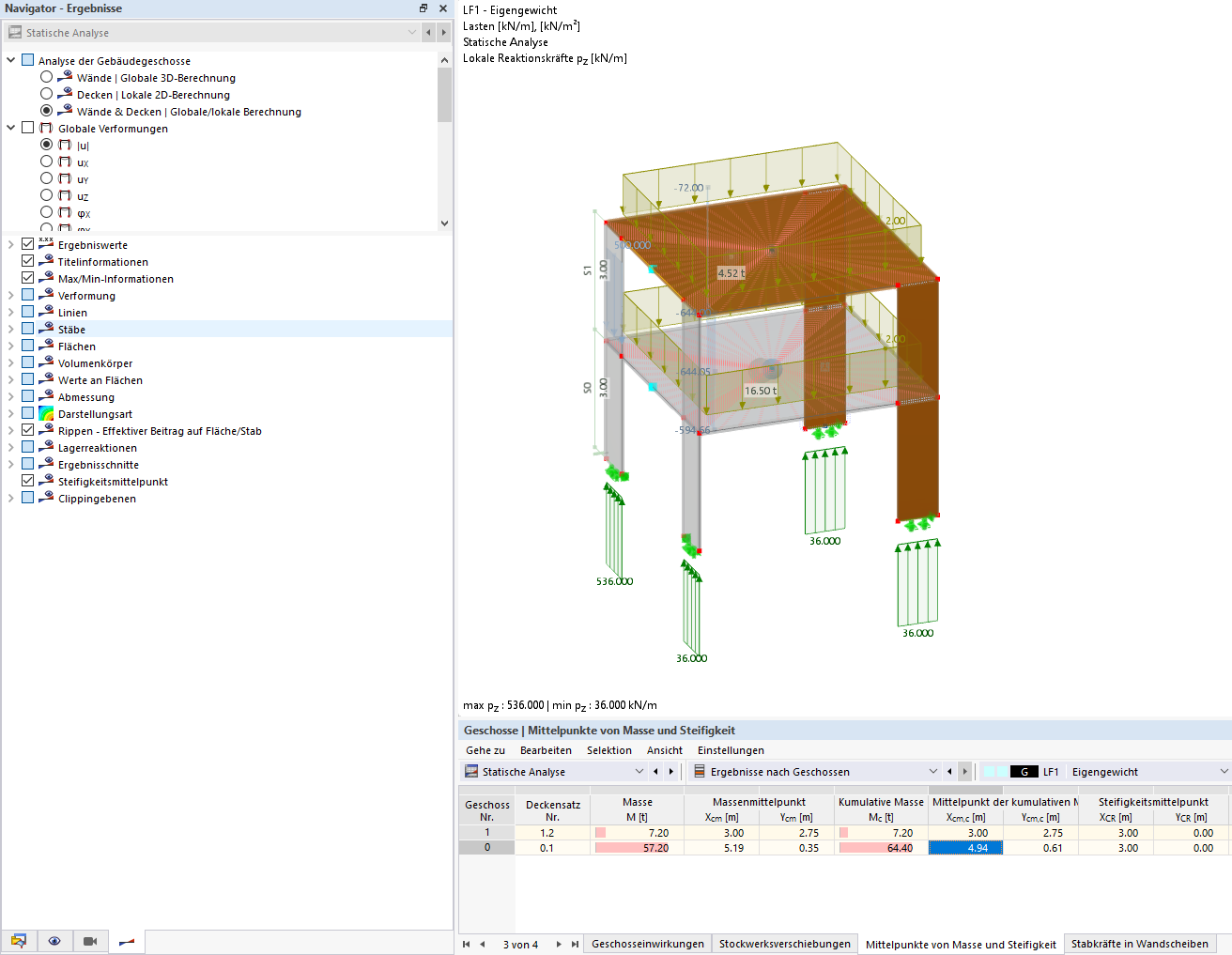Go to first table page
1232x955 pixels.
coord(467,944)
